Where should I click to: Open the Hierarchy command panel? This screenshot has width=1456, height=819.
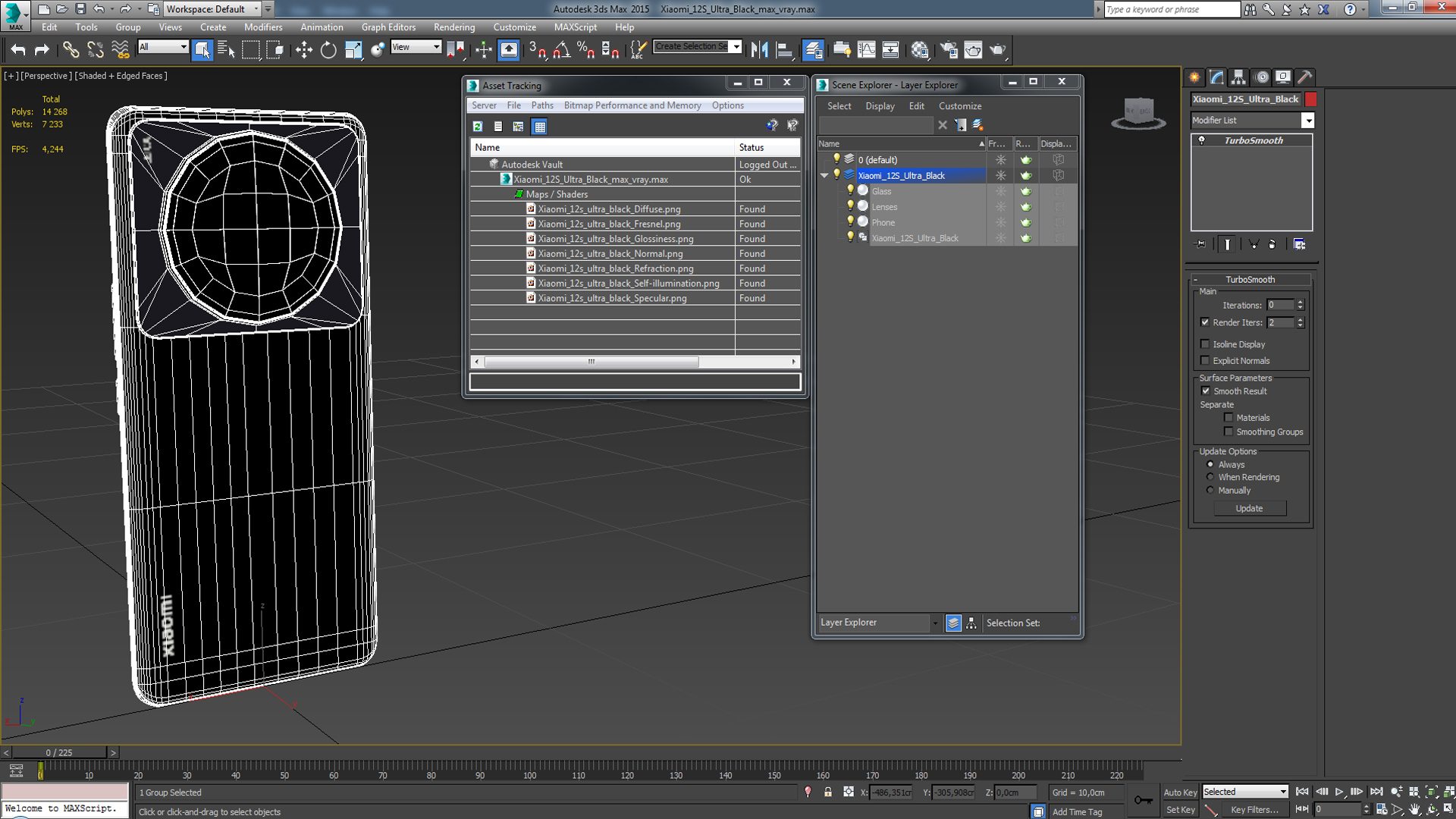pyautogui.click(x=1238, y=77)
